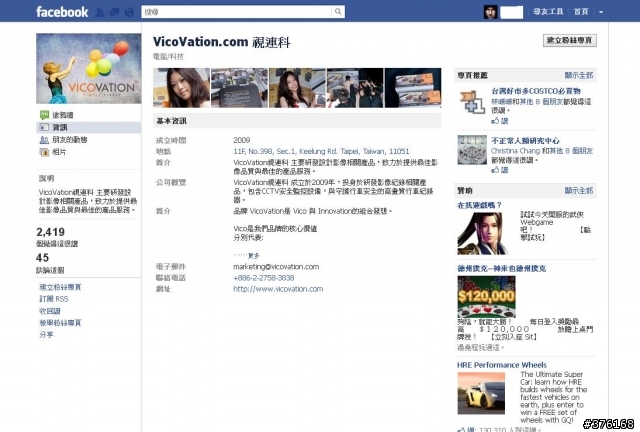This screenshot has width=640, height=432.
Task: Click the create fan page link in sidebar
Action: pos(60,287)
